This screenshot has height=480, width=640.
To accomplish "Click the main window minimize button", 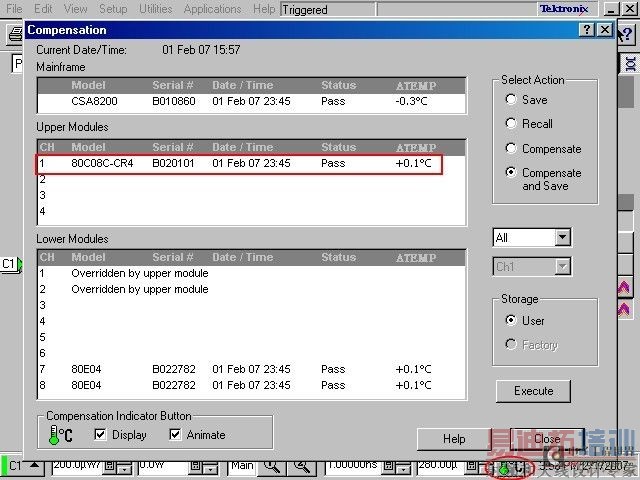I will pos(611,9).
